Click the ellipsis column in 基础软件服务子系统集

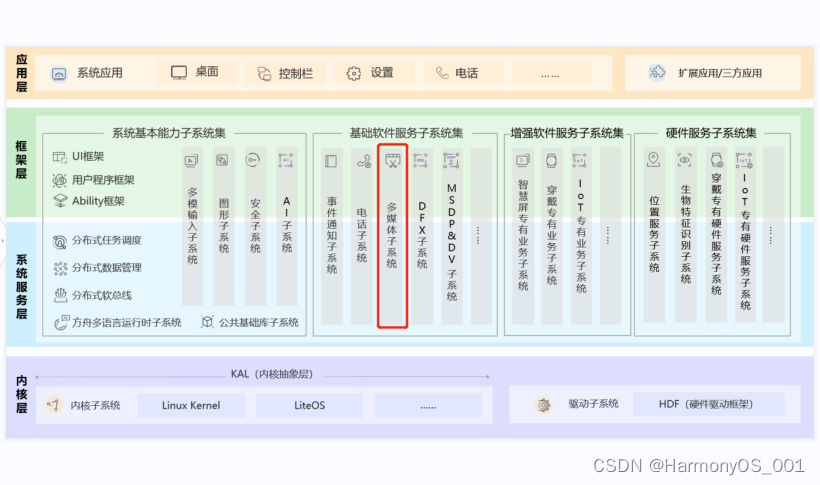481,236
